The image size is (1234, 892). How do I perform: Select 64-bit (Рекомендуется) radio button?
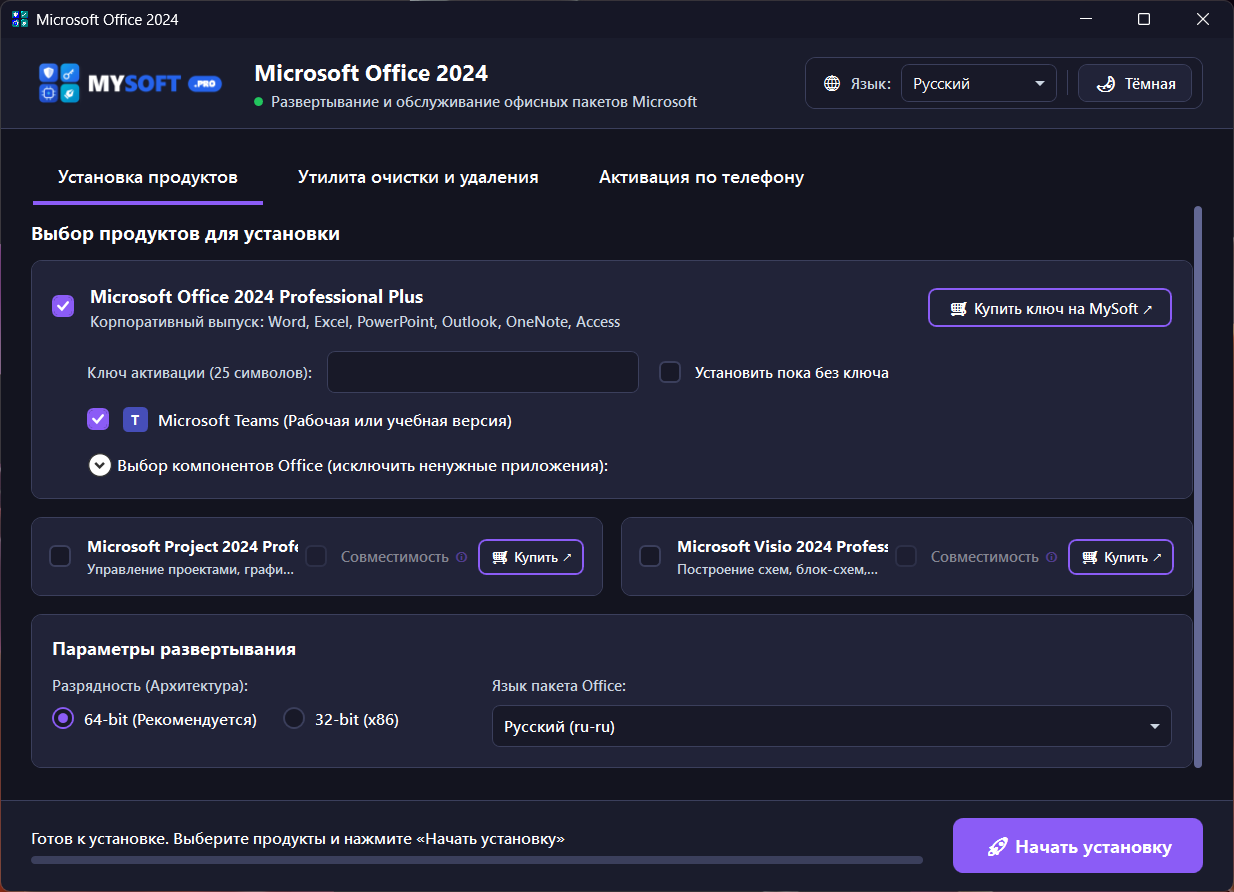pyautogui.click(x=63, y=718)
